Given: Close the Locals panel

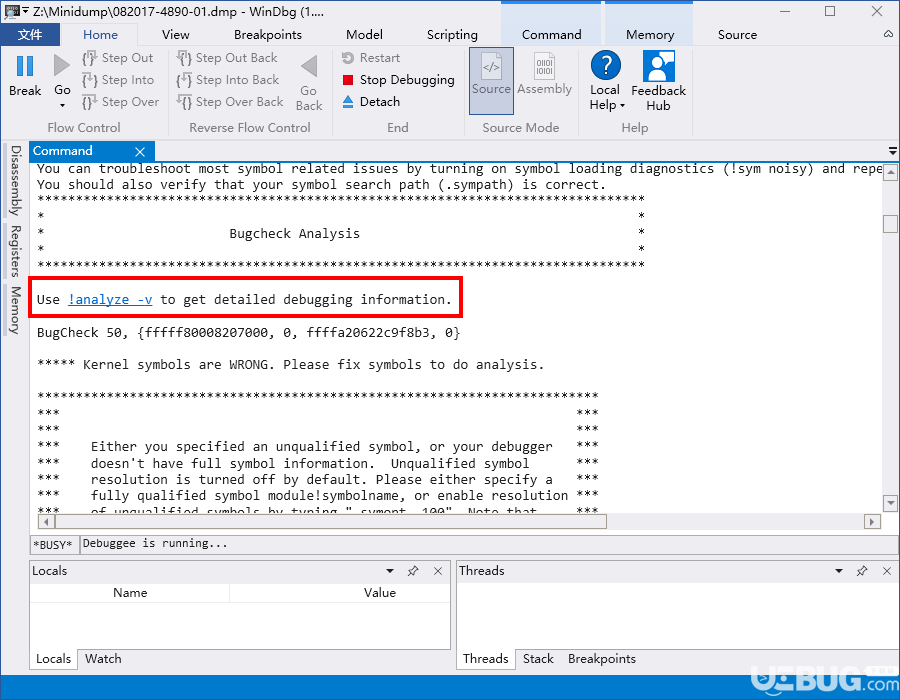Looking at the screenshot, I should (x=438, y=571).
